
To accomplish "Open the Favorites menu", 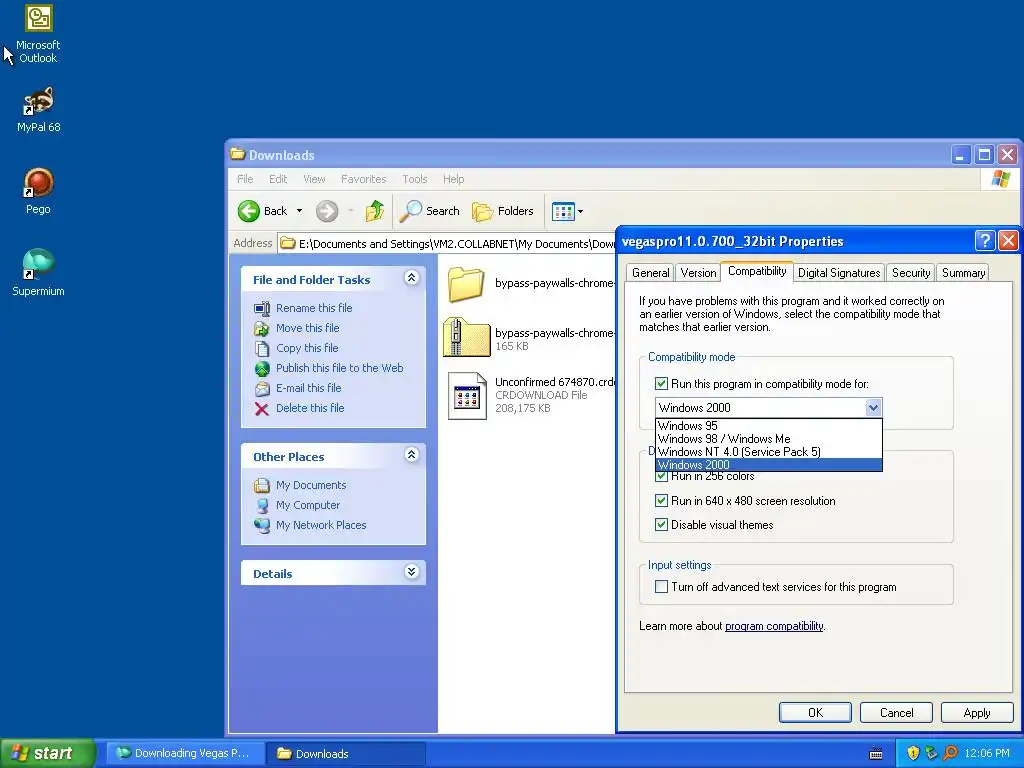I will pyautogui.click(x=364, y=179).
